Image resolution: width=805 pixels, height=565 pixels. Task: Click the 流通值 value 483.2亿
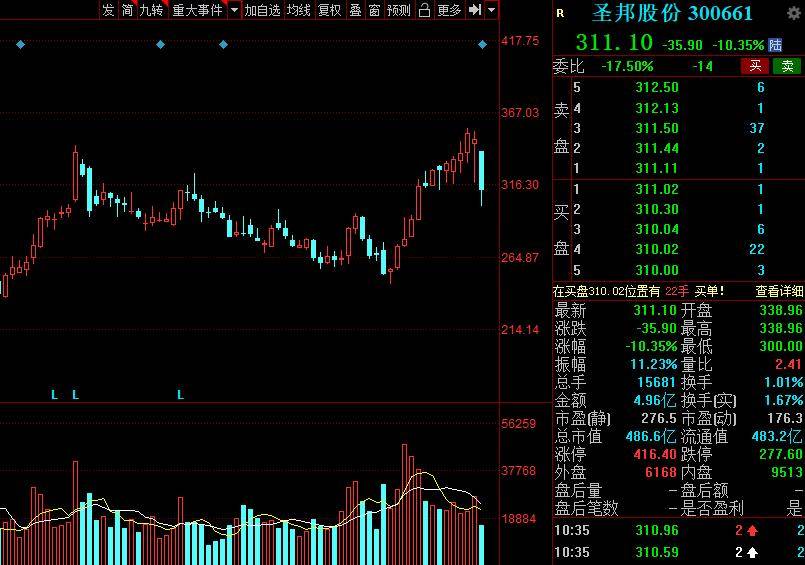point(777,437)
